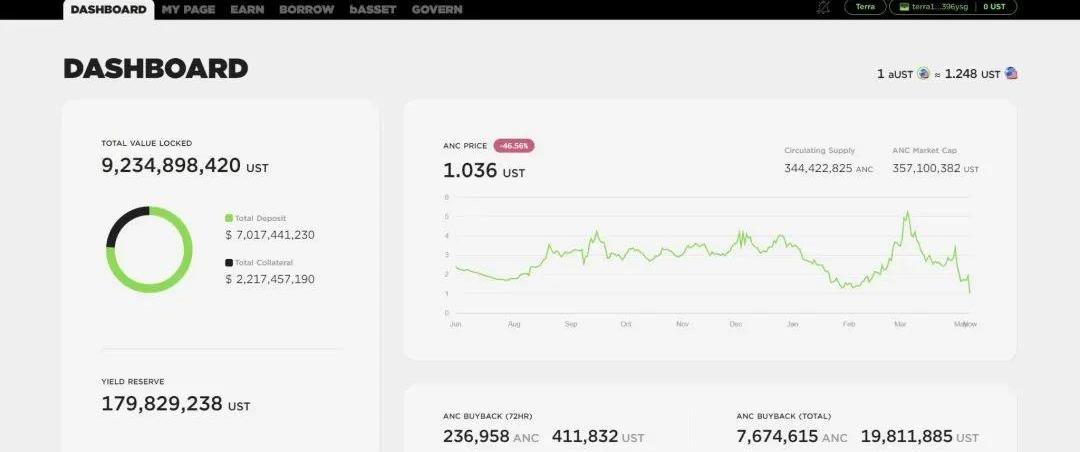Open the DASHBOARD tab

pos(109,9)
